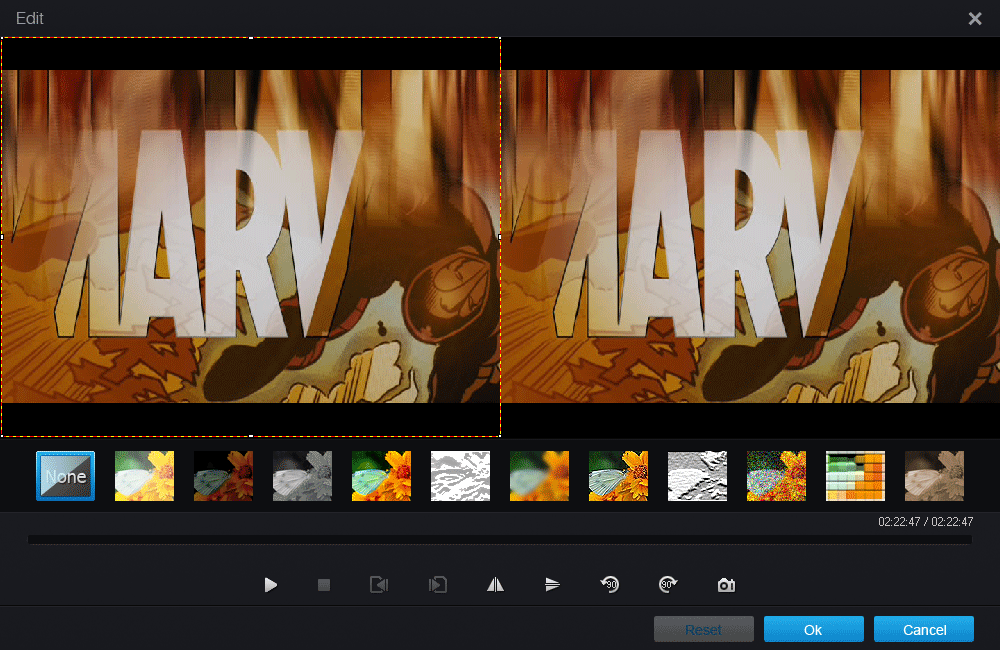Confirm edits with the Ok button
Viewport: 1000px width, 650px height.
coord(814,630)
